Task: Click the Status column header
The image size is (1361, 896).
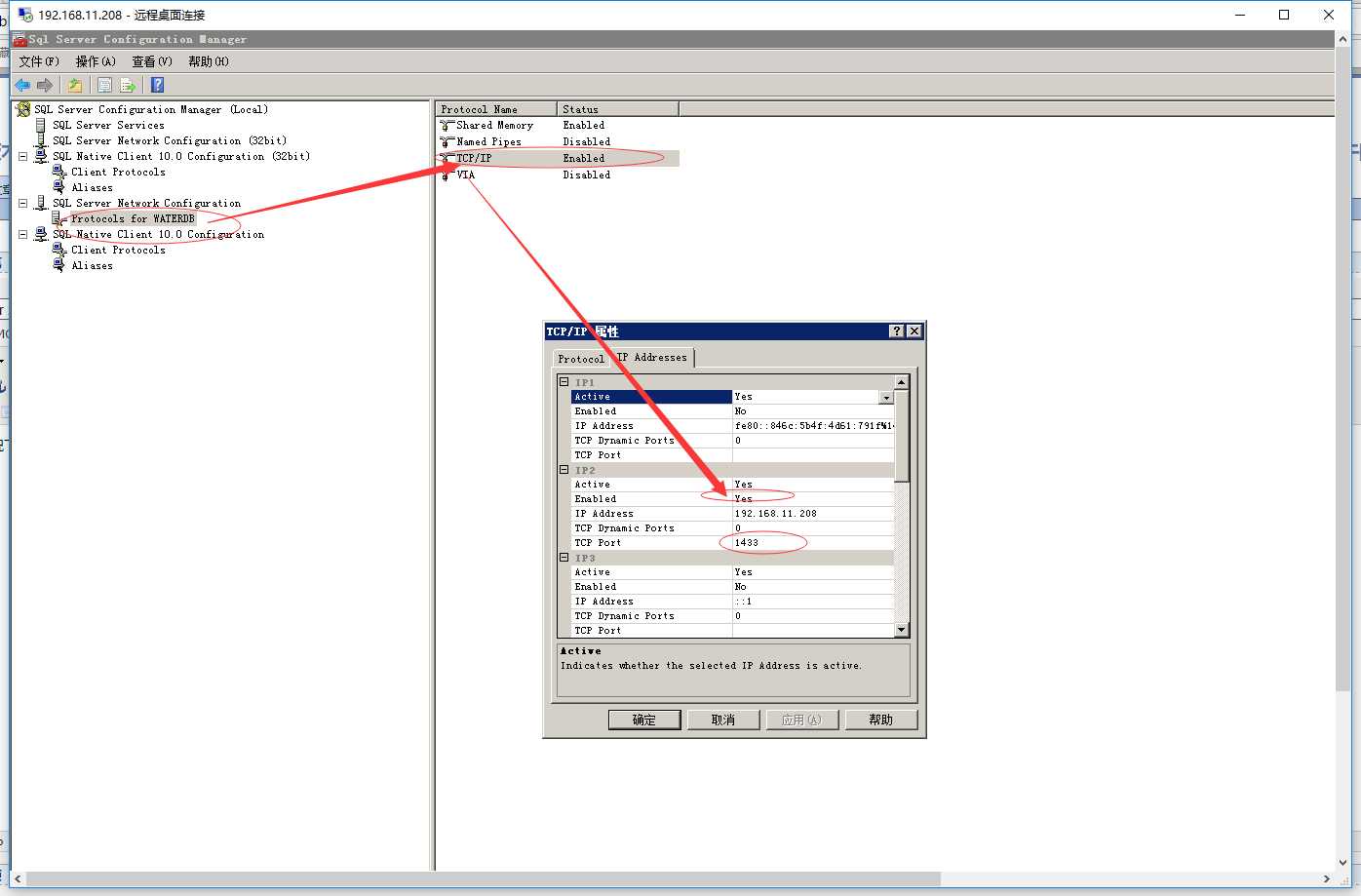Action: 618,109
